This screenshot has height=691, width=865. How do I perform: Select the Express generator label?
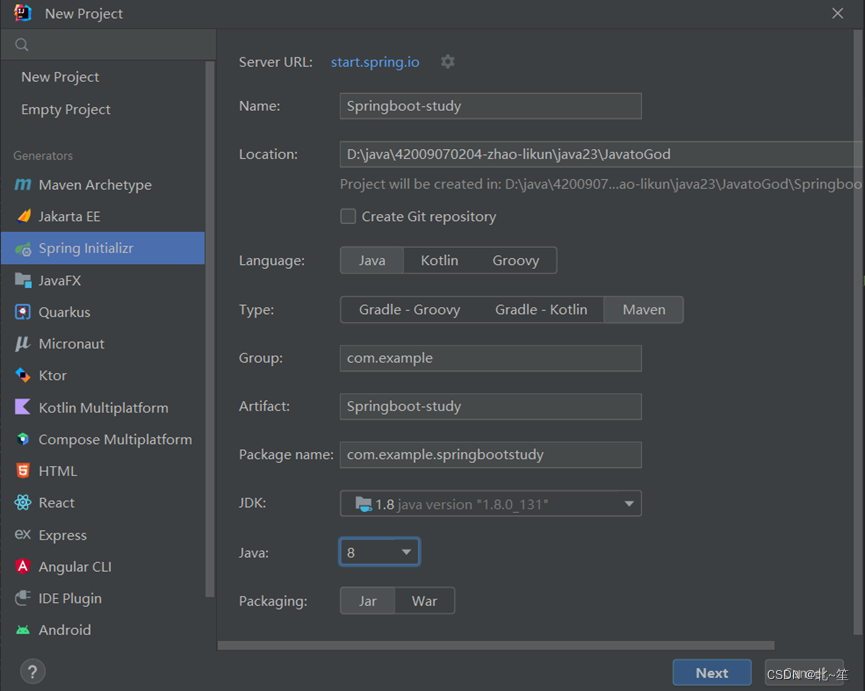(62, 535)
